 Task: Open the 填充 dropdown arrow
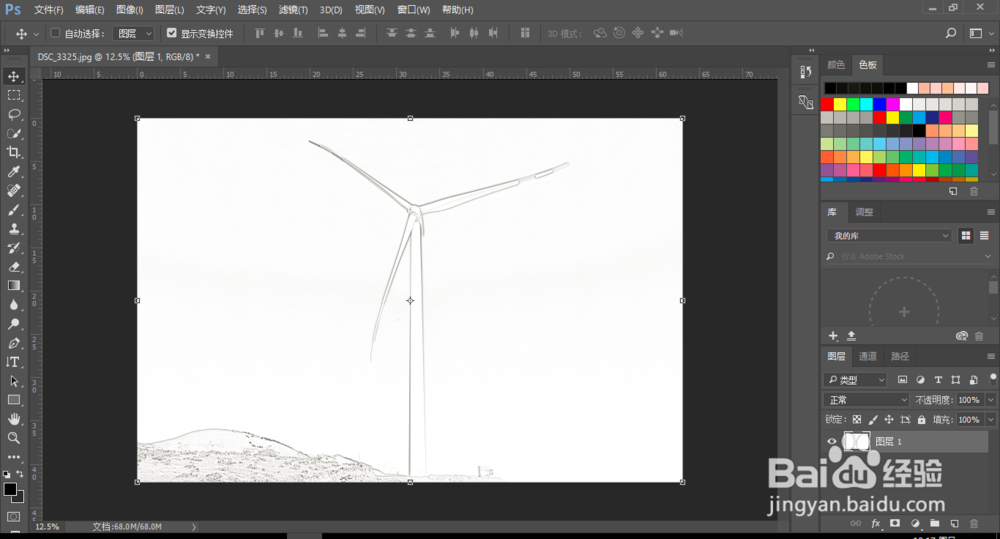pos(990,420)
